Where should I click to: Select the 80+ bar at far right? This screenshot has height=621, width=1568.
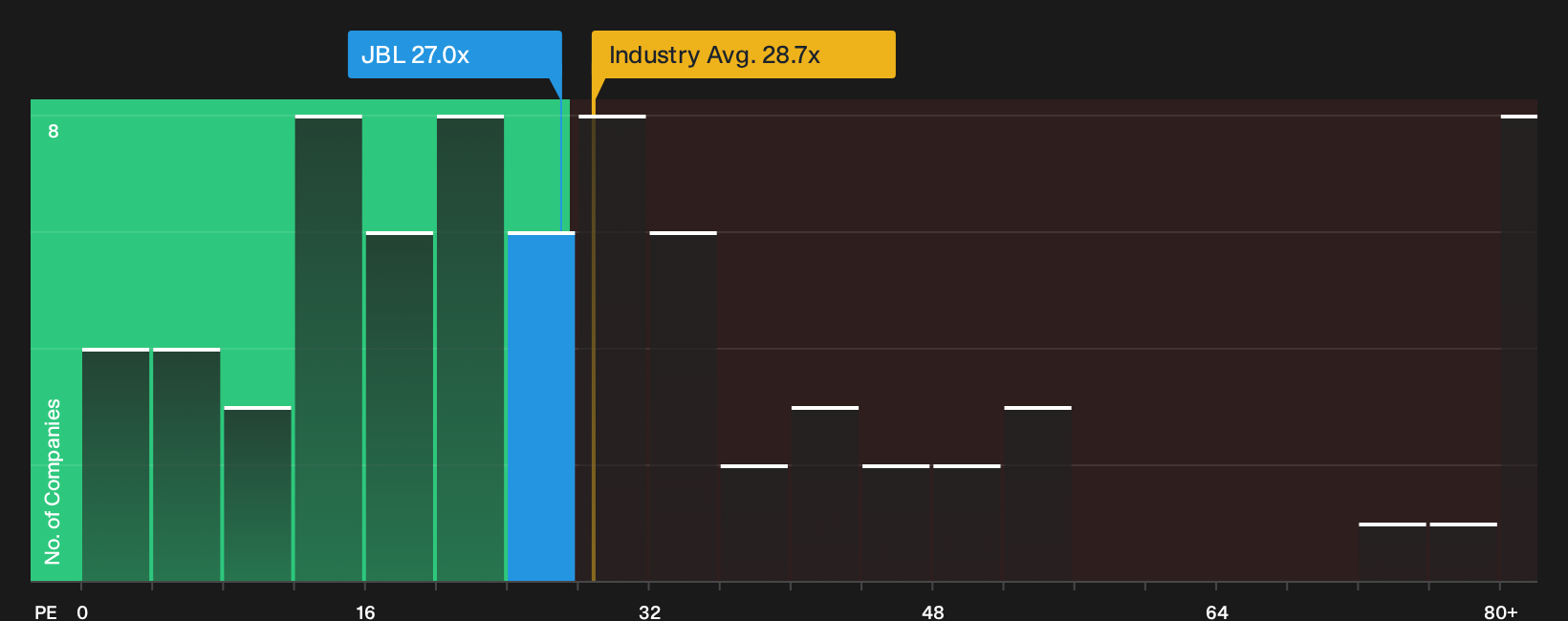point(1518,348)
